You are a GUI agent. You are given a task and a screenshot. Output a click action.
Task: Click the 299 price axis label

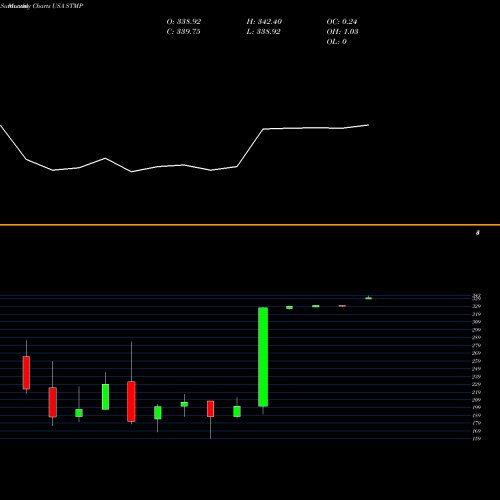tap(476, 330)
